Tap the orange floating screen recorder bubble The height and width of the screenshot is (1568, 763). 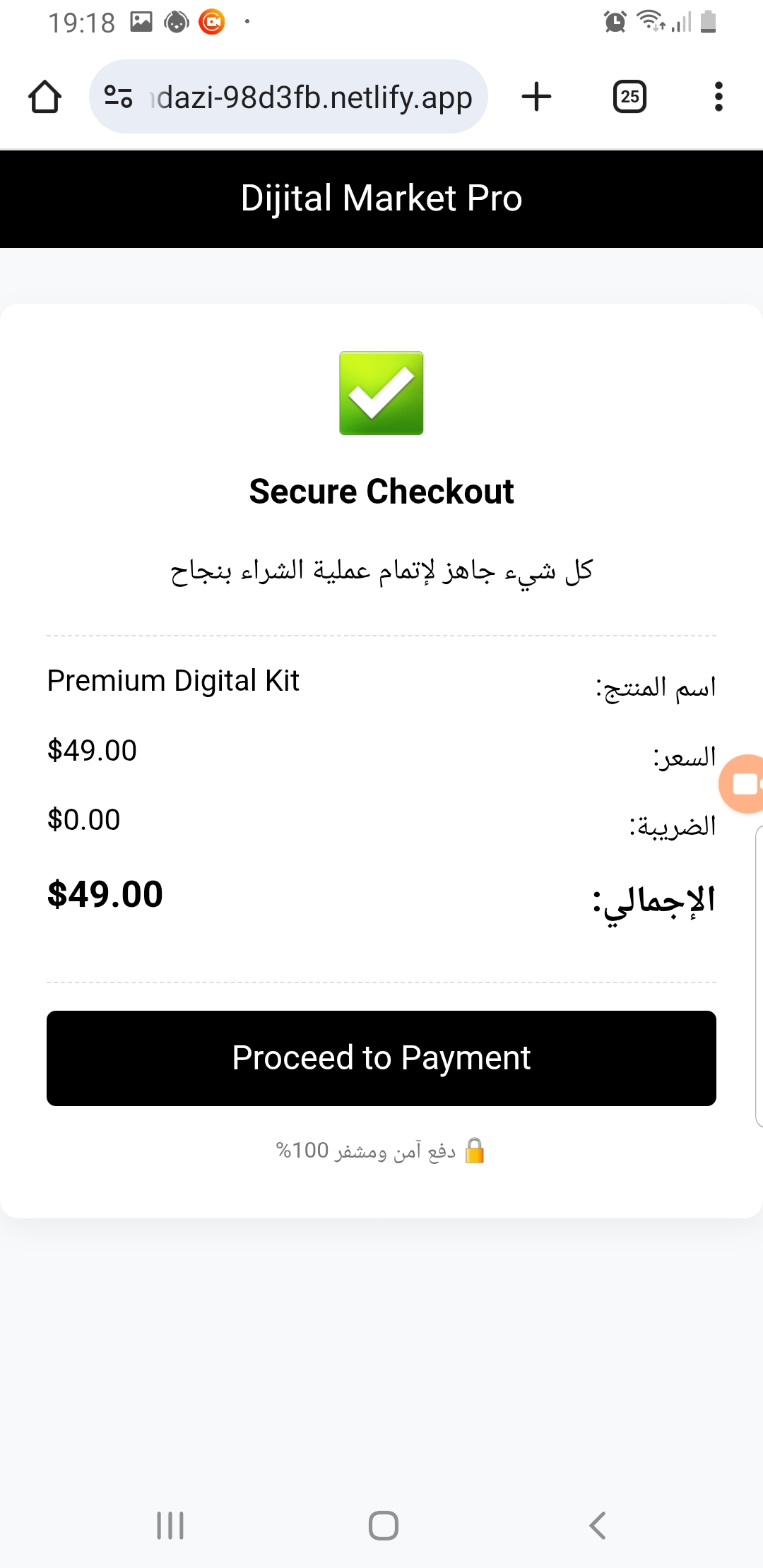tap(743, 784)
